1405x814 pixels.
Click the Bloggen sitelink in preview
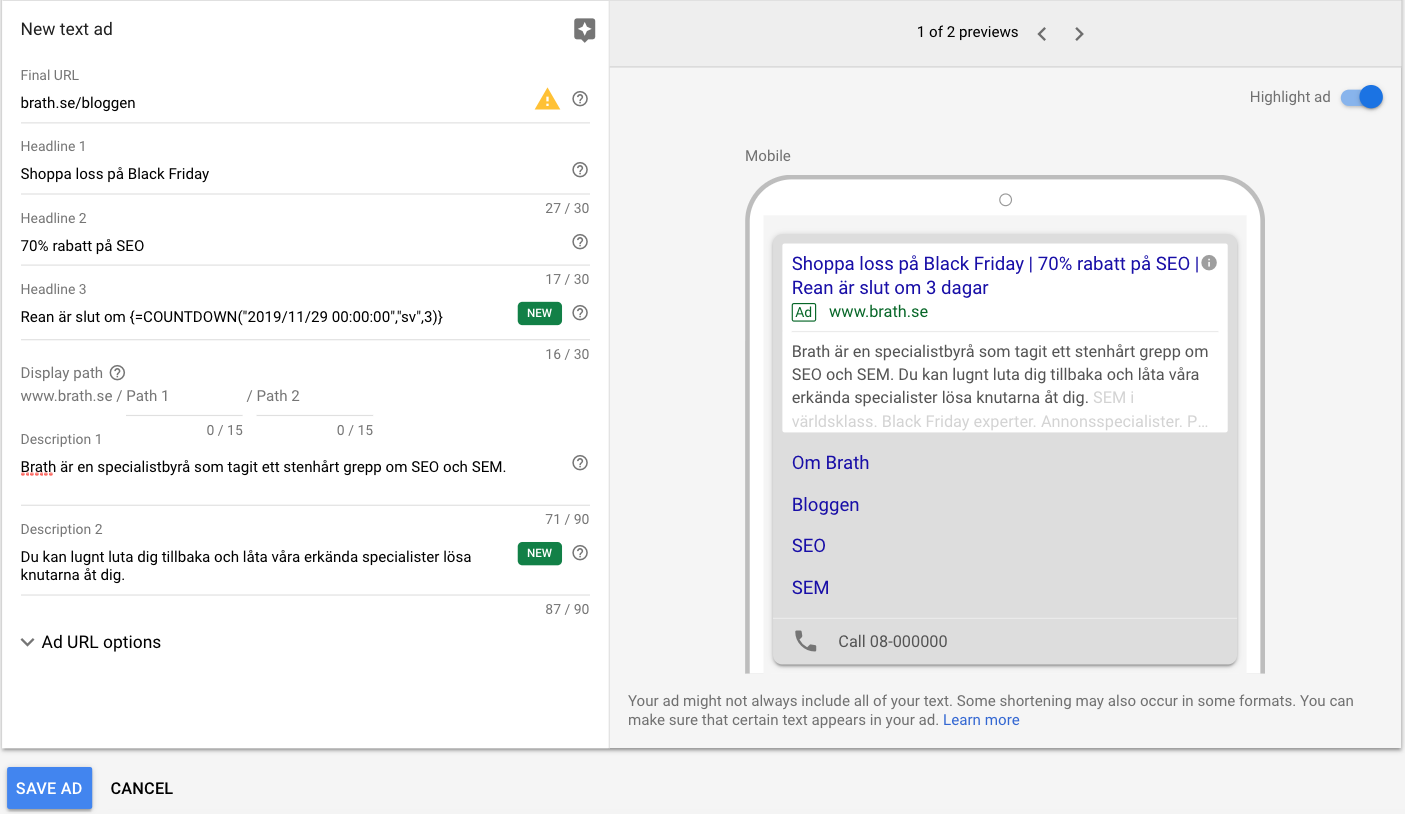[825, 505]
